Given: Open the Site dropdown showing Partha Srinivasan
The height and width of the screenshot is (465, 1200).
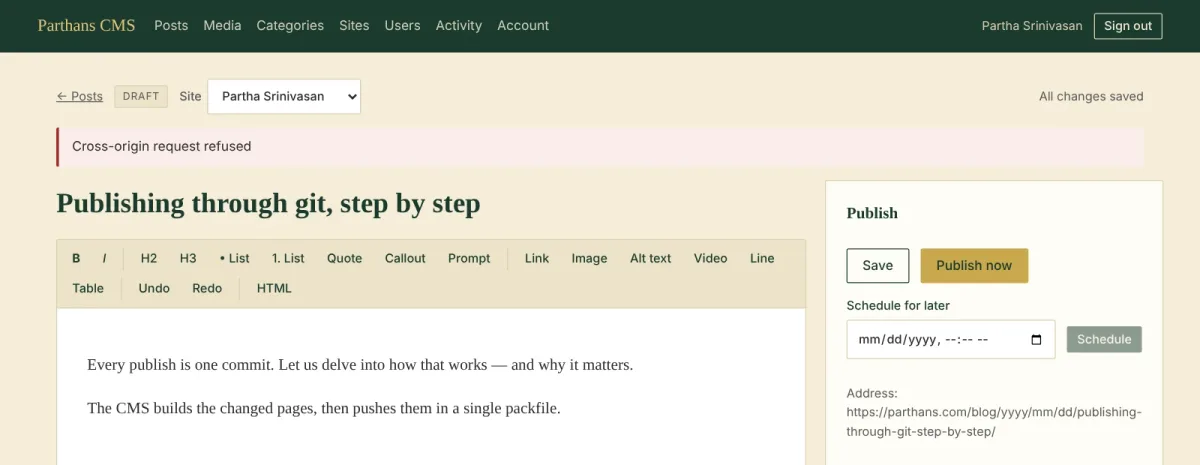Looking at the screenshot, I should click(284, 96).
